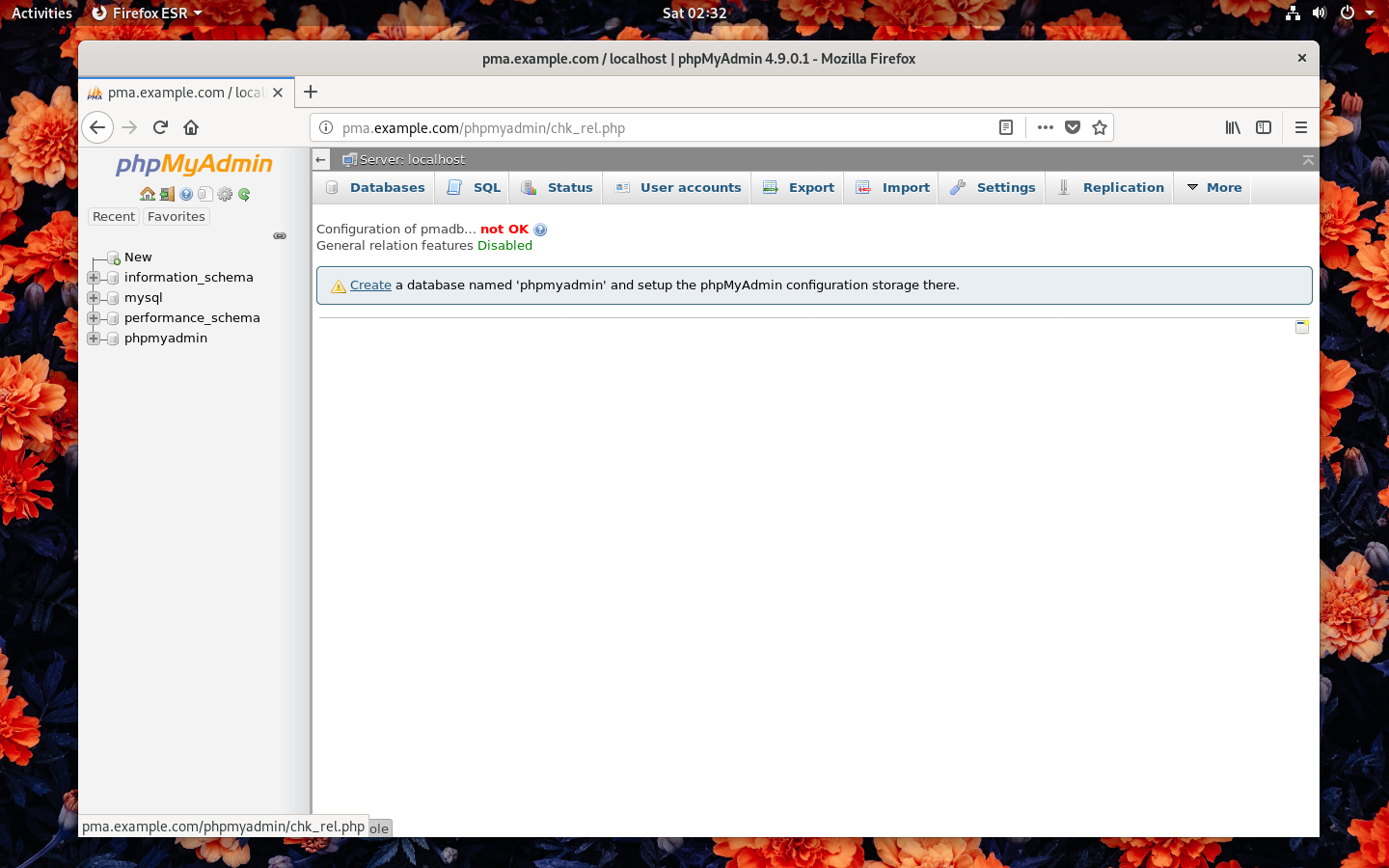Open the MySQL documentation pages icon

(x=204, y=194)
